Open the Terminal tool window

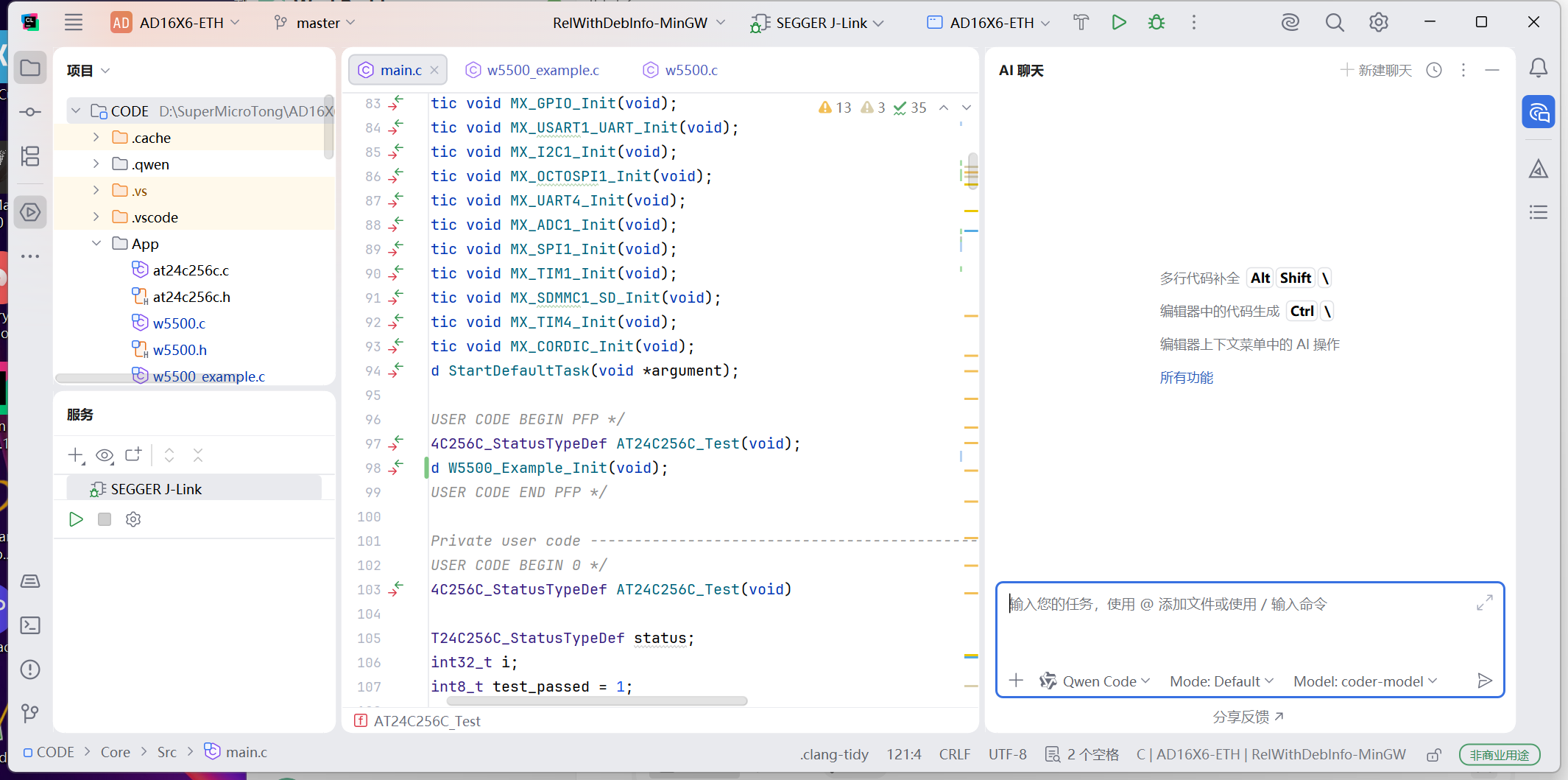[x=30, y=625]
